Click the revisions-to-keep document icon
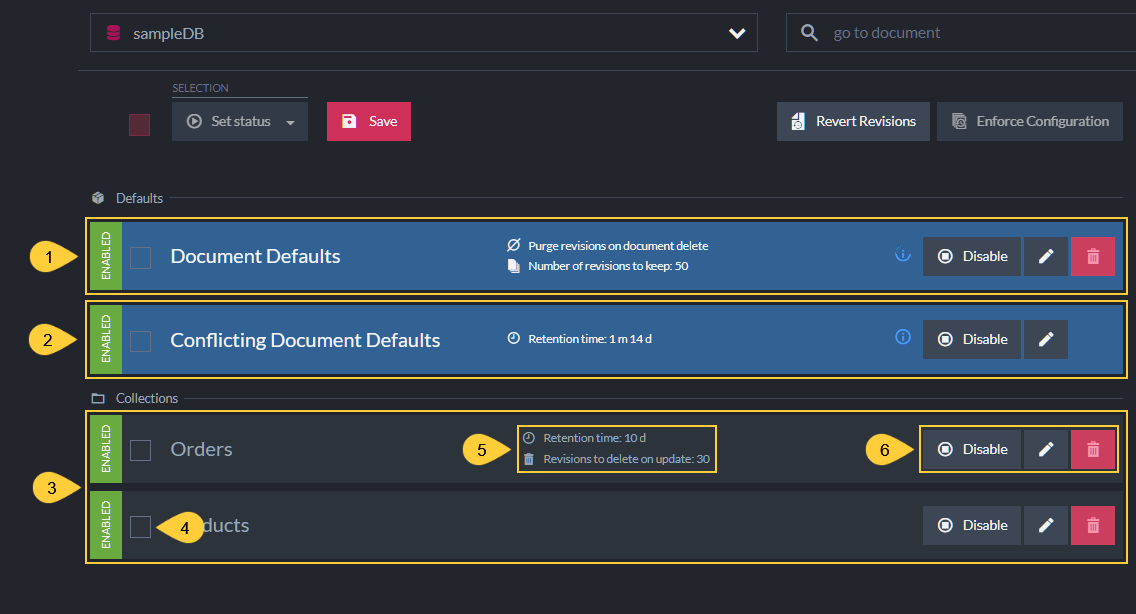 (514, 266)
